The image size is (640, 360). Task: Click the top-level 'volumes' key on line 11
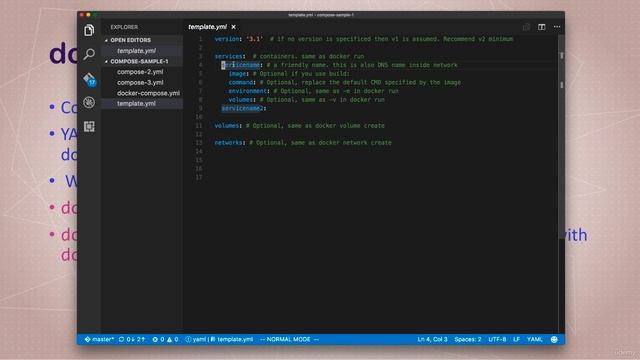coord(227,126)
